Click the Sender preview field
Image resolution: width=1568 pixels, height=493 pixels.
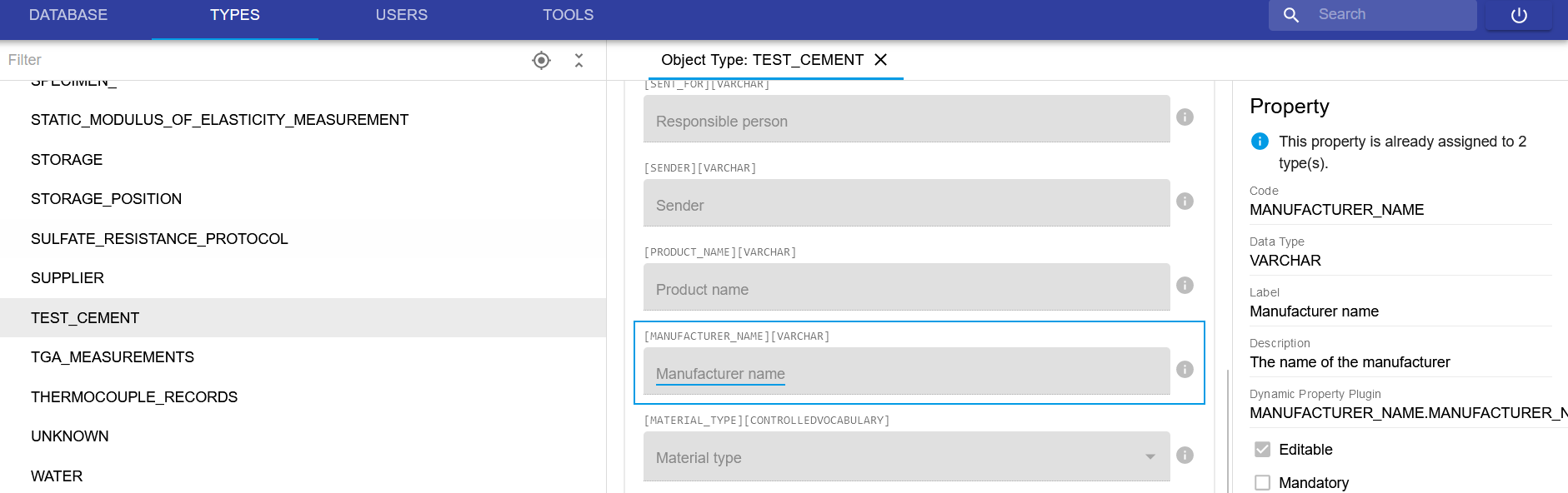click(906, 202)
